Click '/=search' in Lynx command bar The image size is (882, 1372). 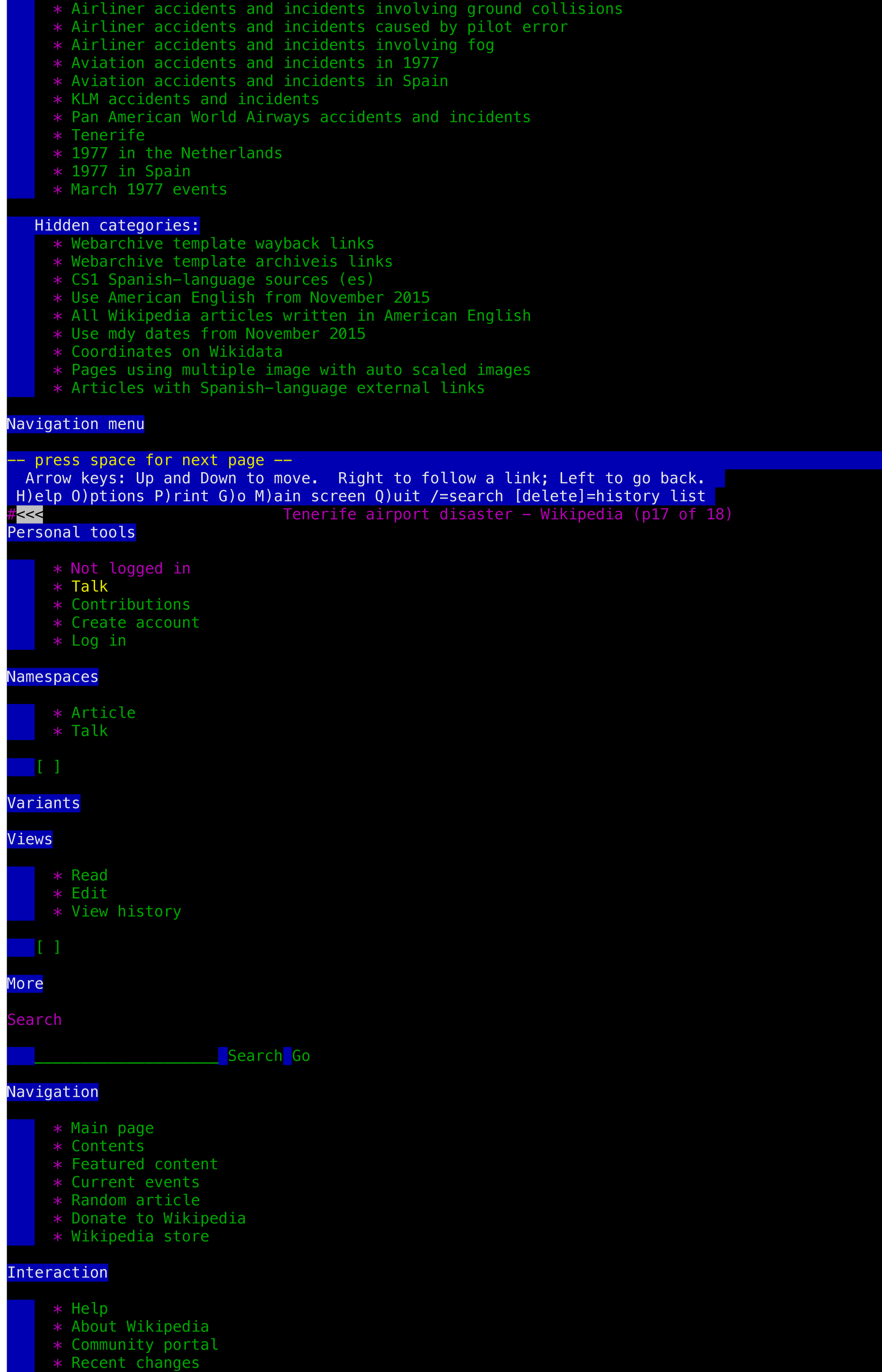click(x=467, y=496)
